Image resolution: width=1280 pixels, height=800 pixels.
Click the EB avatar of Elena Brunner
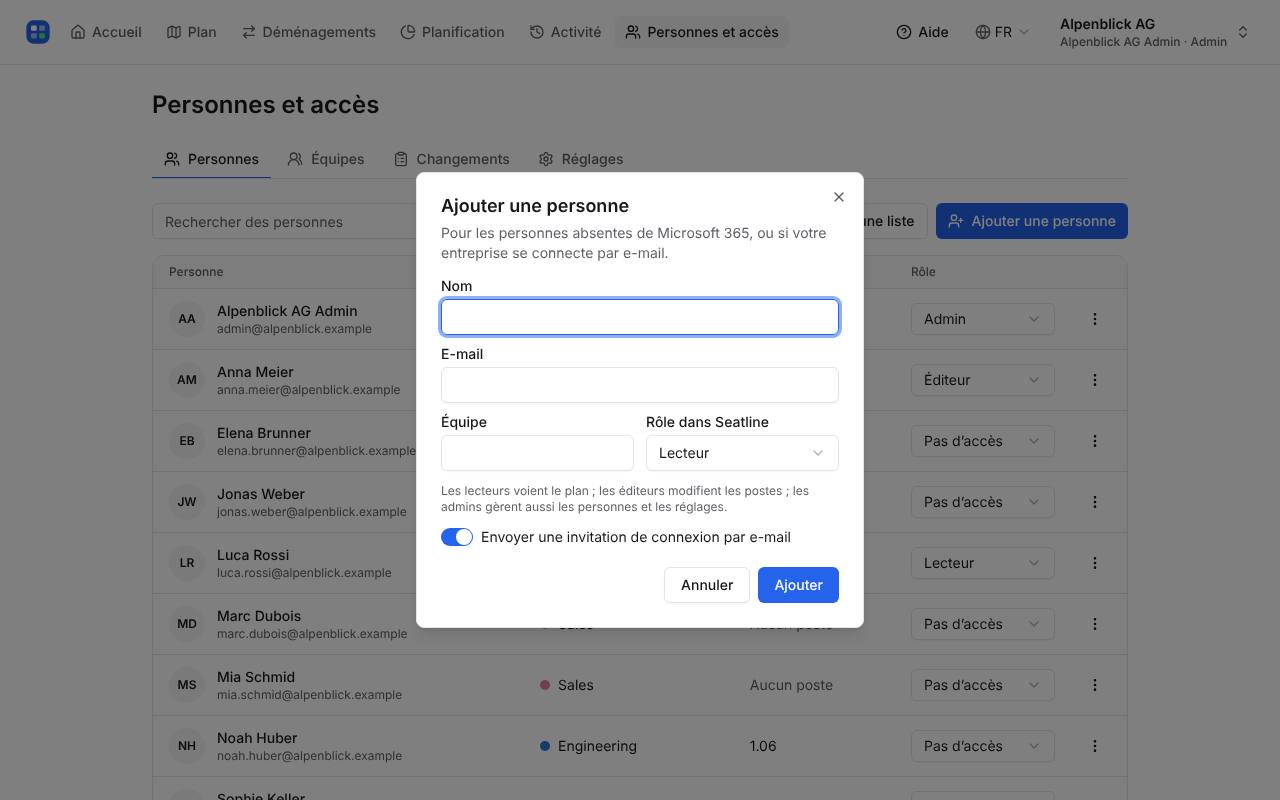click(187, 441)
